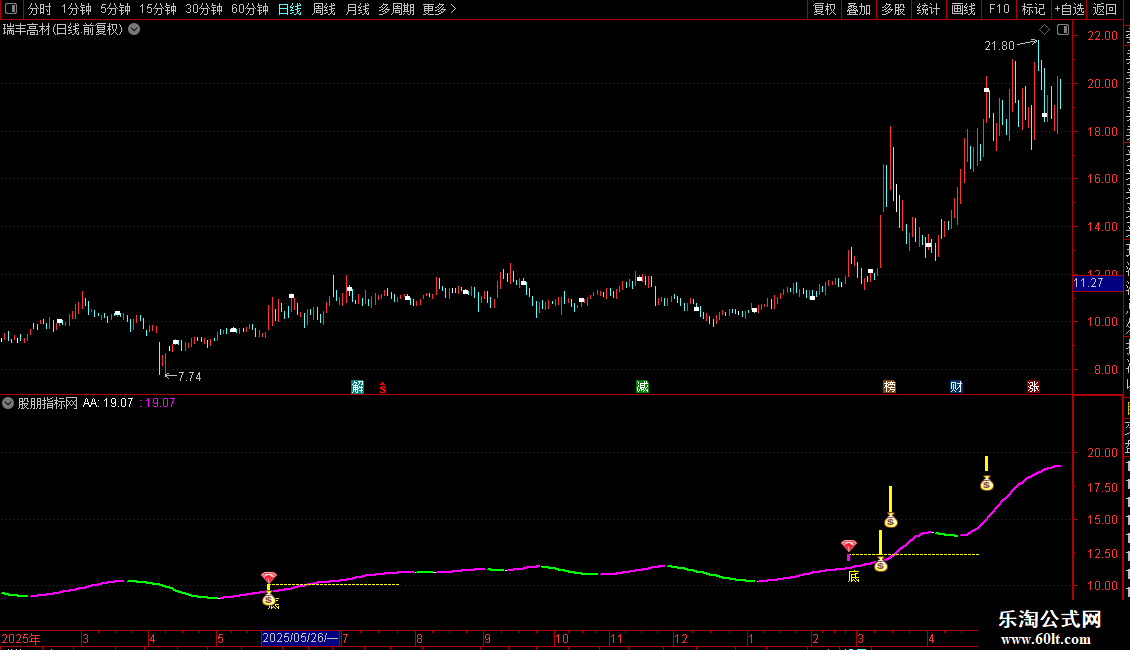
Task: Click the money bag on dashed line near March
Action: (881, 565)
